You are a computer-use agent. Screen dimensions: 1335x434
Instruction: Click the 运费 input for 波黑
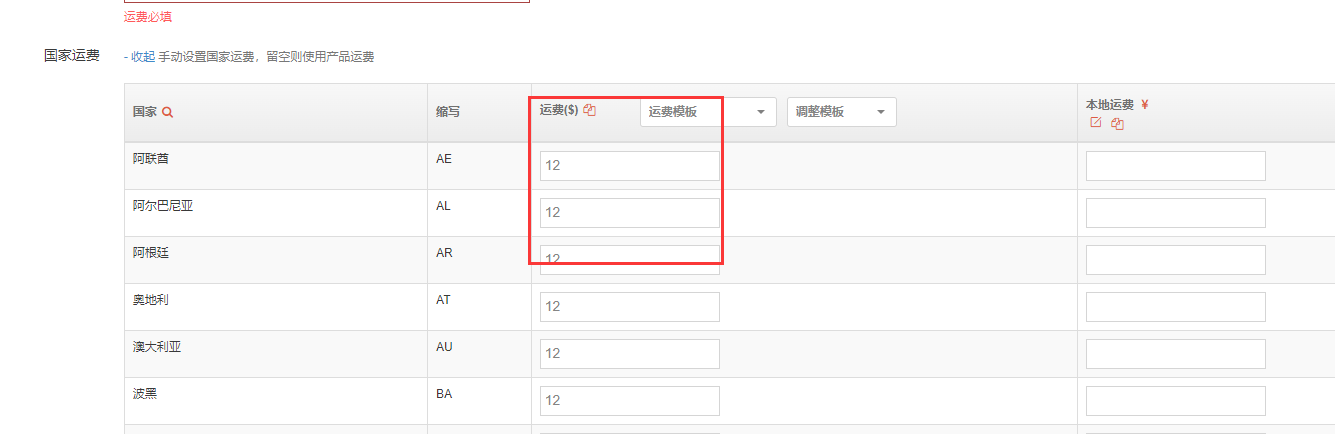(x=630, y=401)
